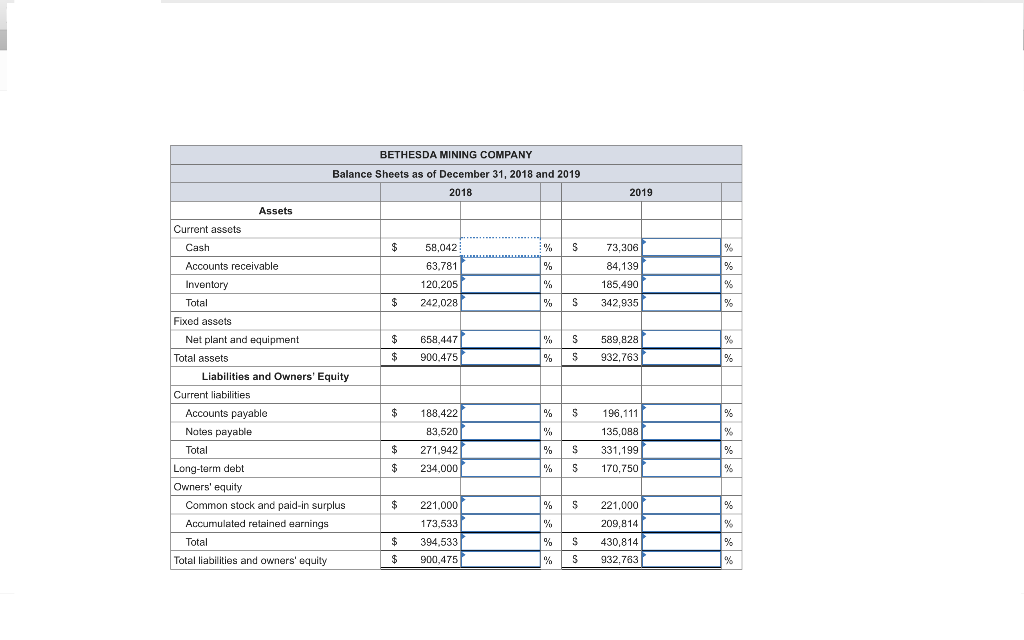This screenshot has width=1024, height=640.
Task: Select Common stock and paid-in surplus label
Action: click(265, 505)
